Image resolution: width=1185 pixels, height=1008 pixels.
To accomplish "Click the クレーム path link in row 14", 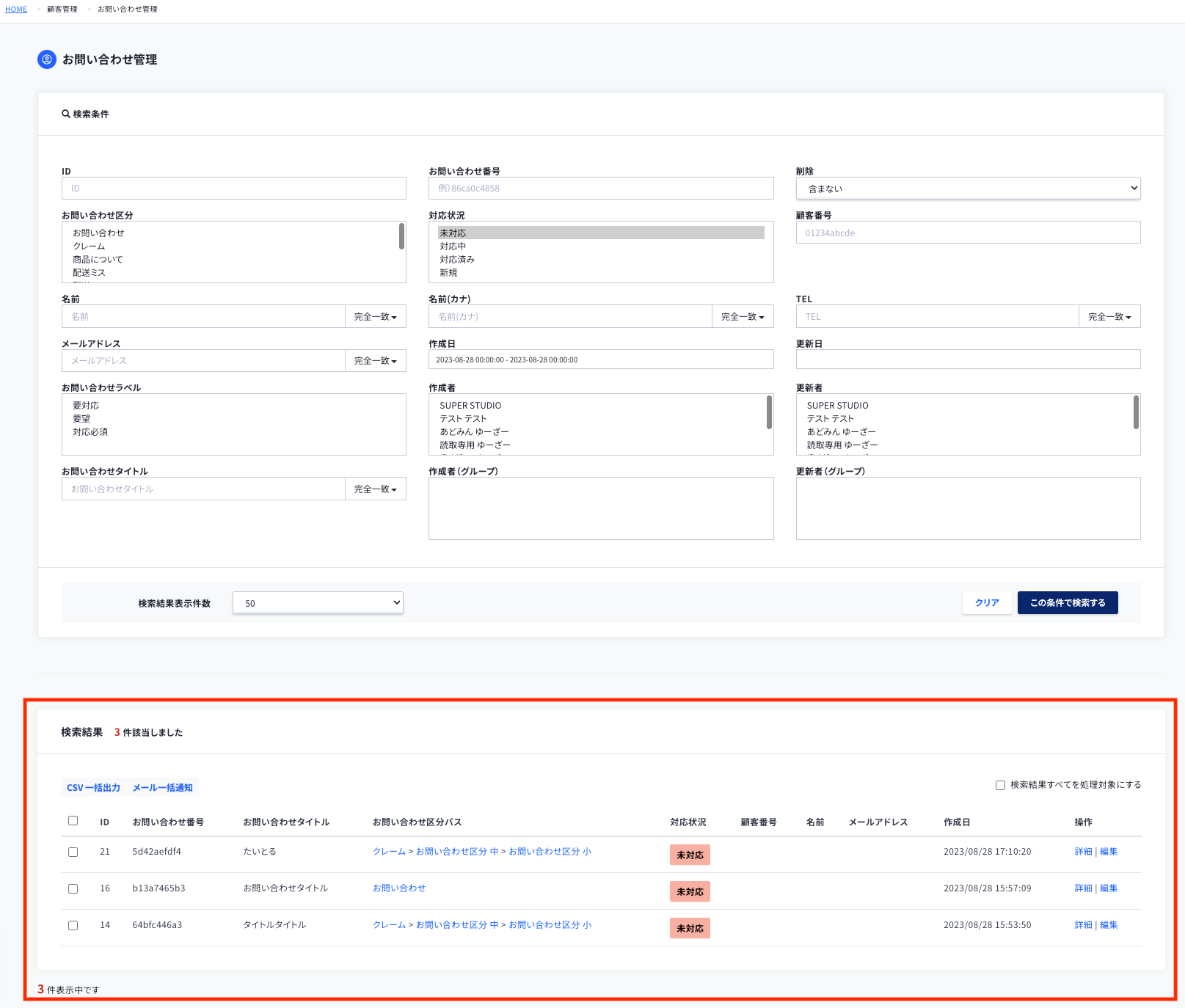I will (389, 924).
